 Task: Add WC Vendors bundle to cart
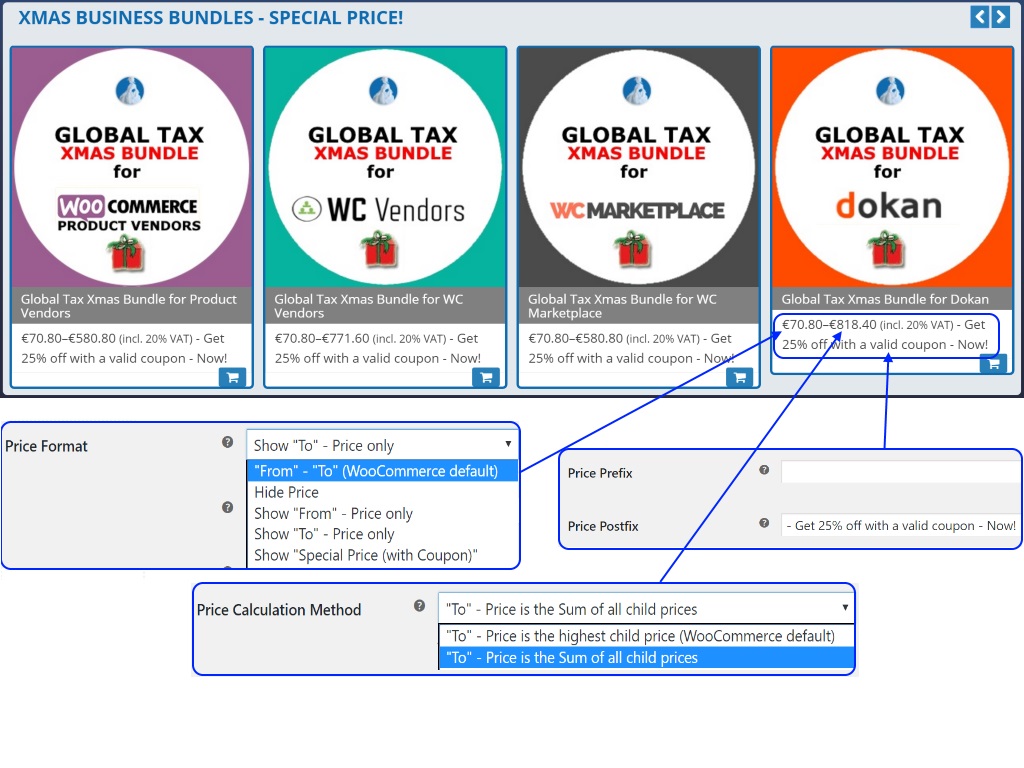click(x=486, y=377)
